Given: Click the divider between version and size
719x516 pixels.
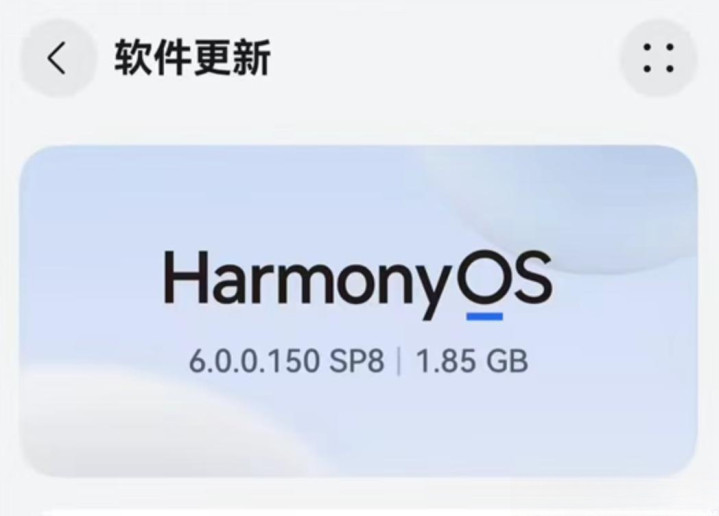Looking at the screenshot, I should pos(399,361).
